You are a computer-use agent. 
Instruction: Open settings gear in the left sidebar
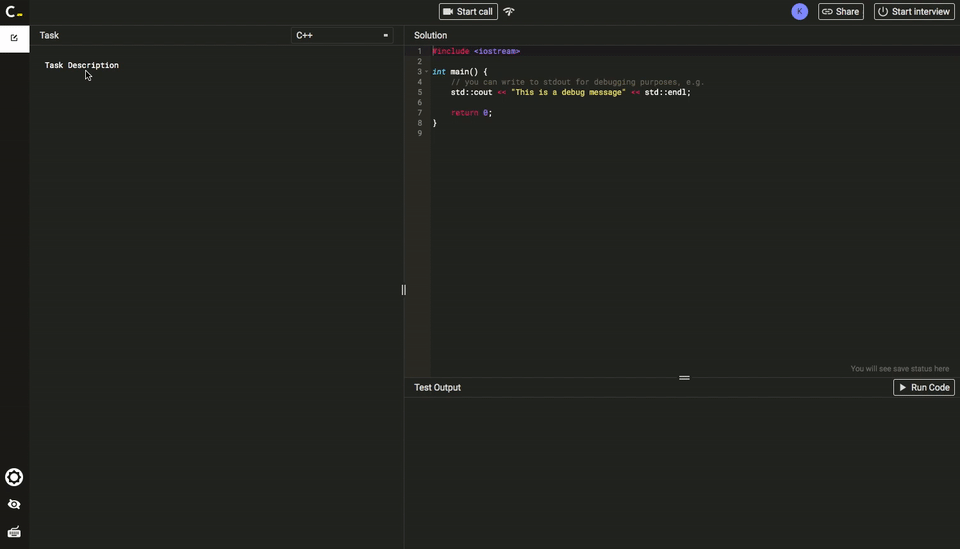pos(14,478)
